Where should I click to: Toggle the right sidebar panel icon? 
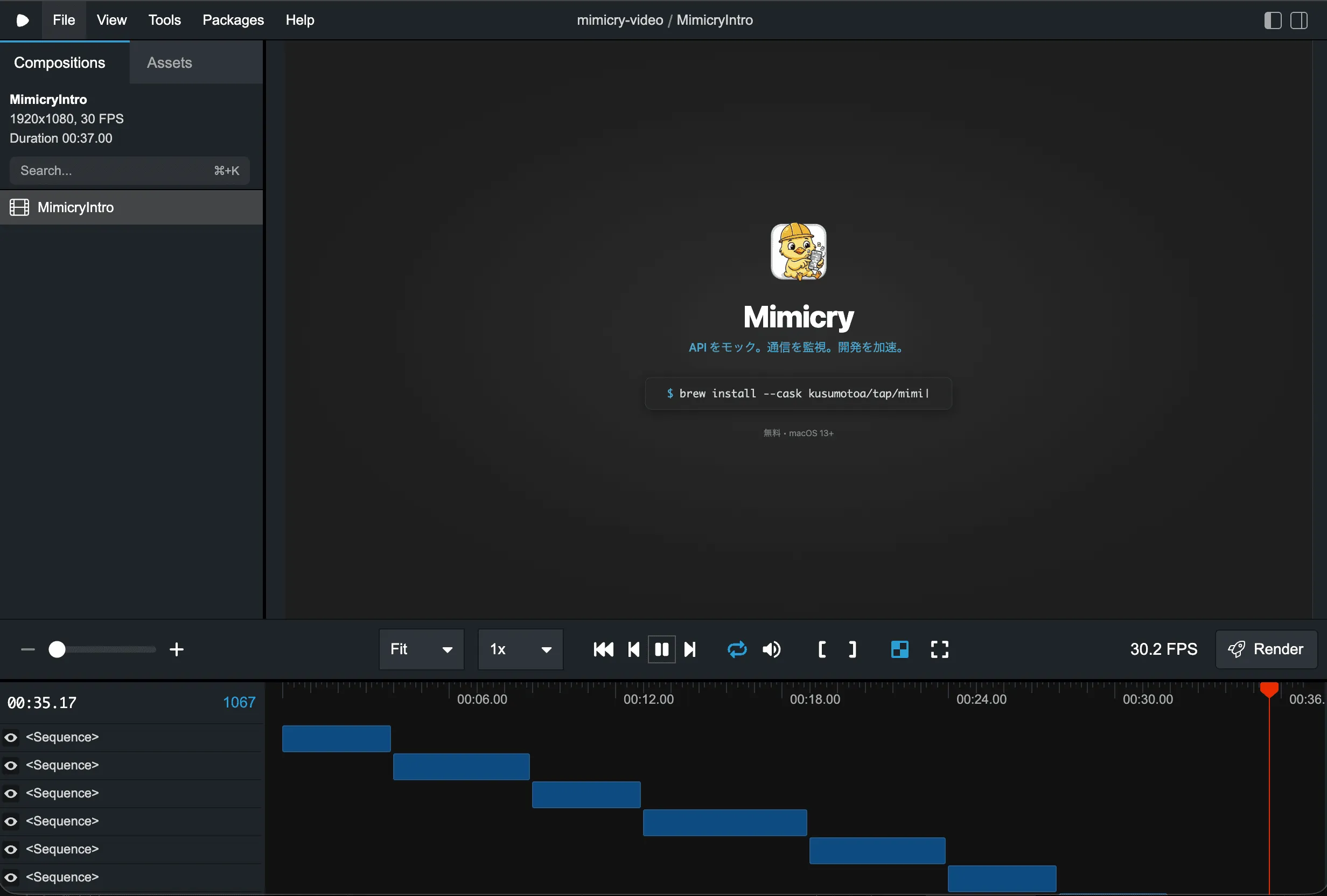click(x=1299, y=20)
